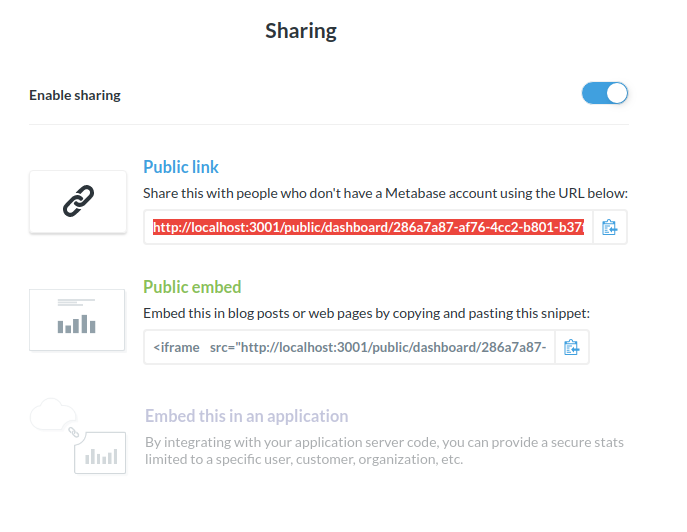Click the Sharing title heading

click(301, 31)
